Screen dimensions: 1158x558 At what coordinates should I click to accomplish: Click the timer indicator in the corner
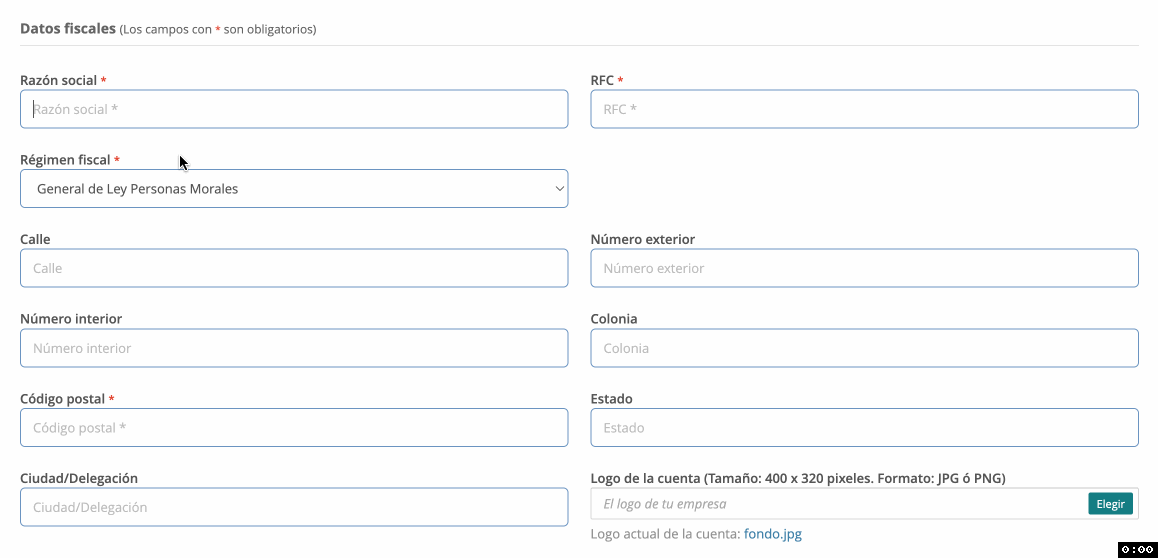point(1137,549)
